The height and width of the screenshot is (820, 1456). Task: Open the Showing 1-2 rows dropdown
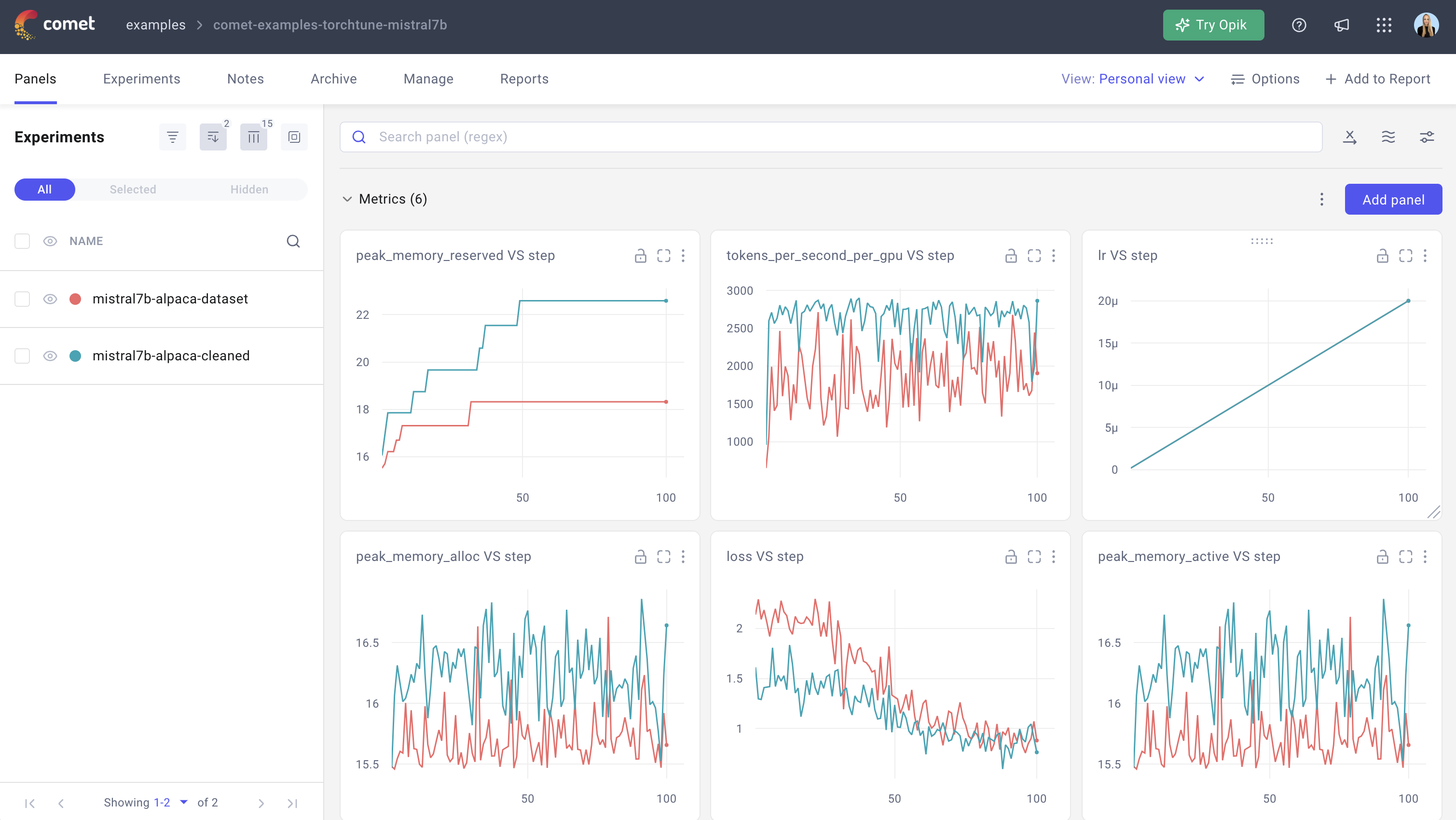[x=183, y=802]
